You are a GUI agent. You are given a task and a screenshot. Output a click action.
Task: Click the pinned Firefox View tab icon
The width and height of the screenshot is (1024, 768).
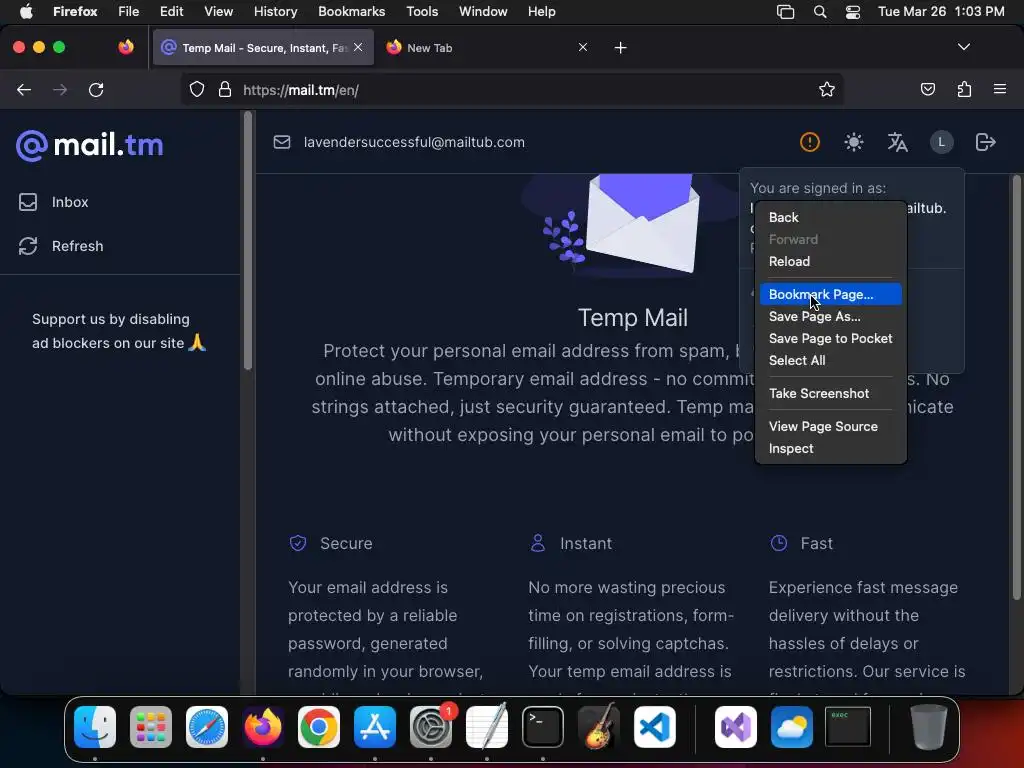coord(126,47)
